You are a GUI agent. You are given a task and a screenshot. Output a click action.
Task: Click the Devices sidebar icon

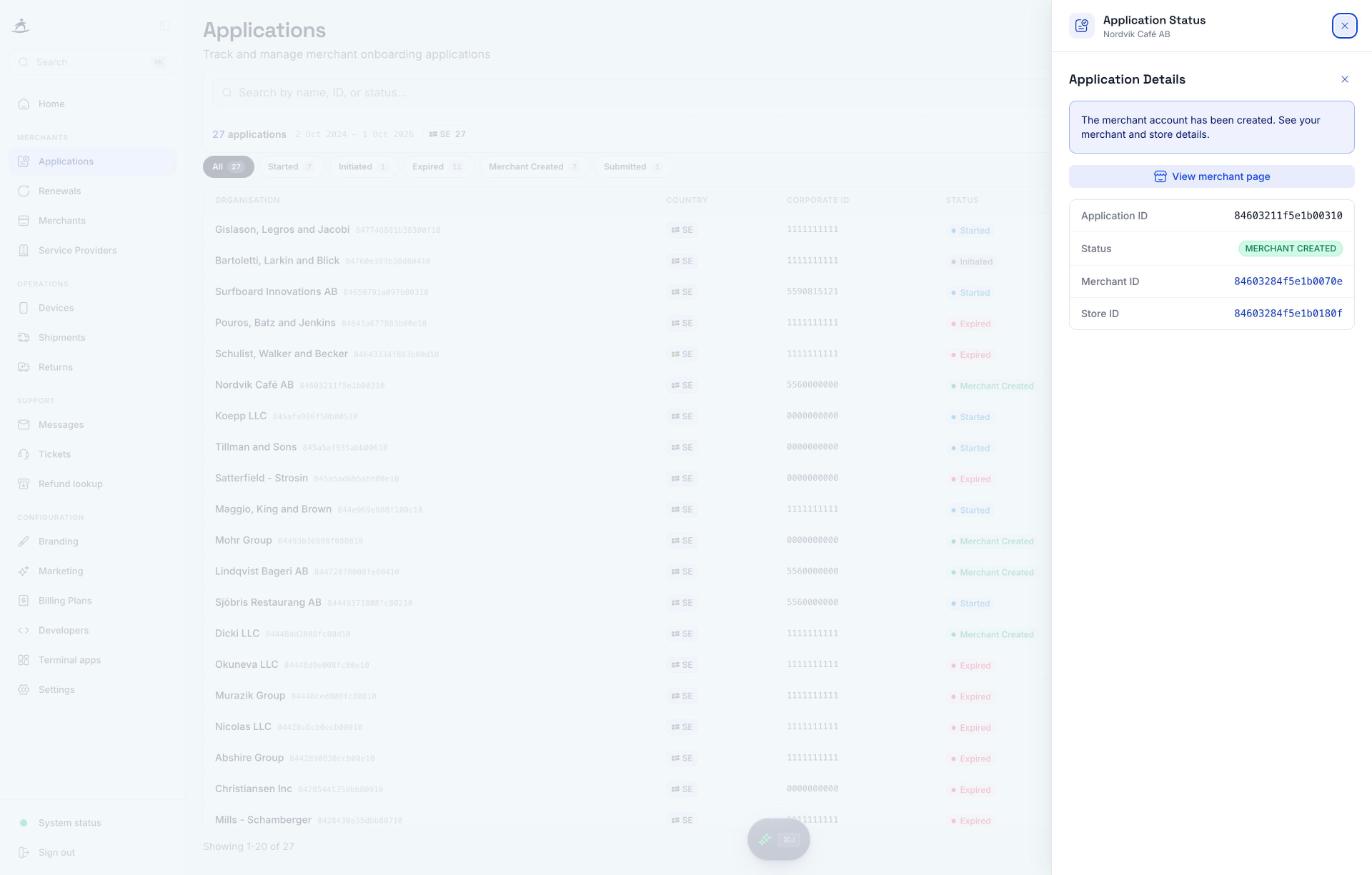pyautogui.click(x=24, y=308)
